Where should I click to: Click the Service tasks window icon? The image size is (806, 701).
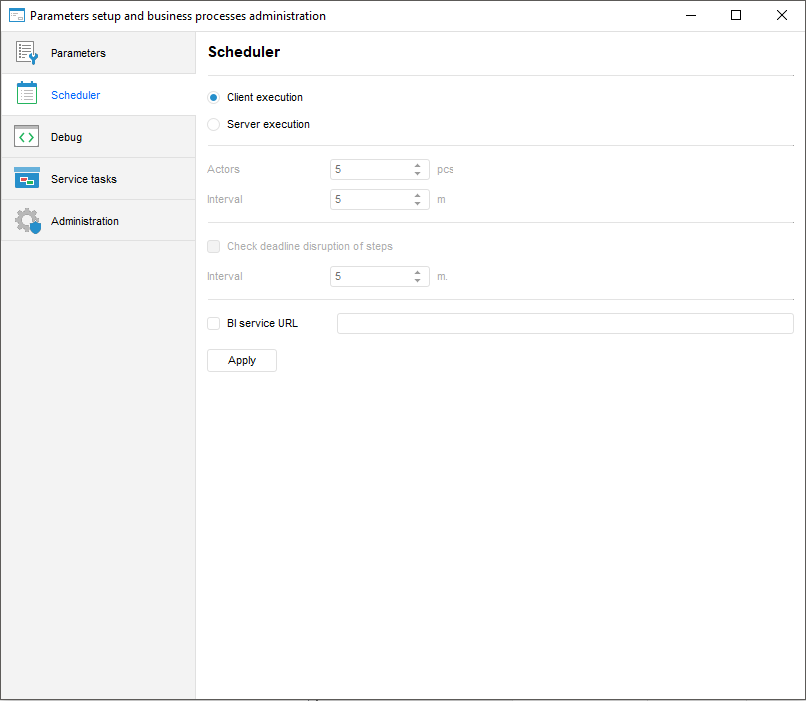(27, 179)
